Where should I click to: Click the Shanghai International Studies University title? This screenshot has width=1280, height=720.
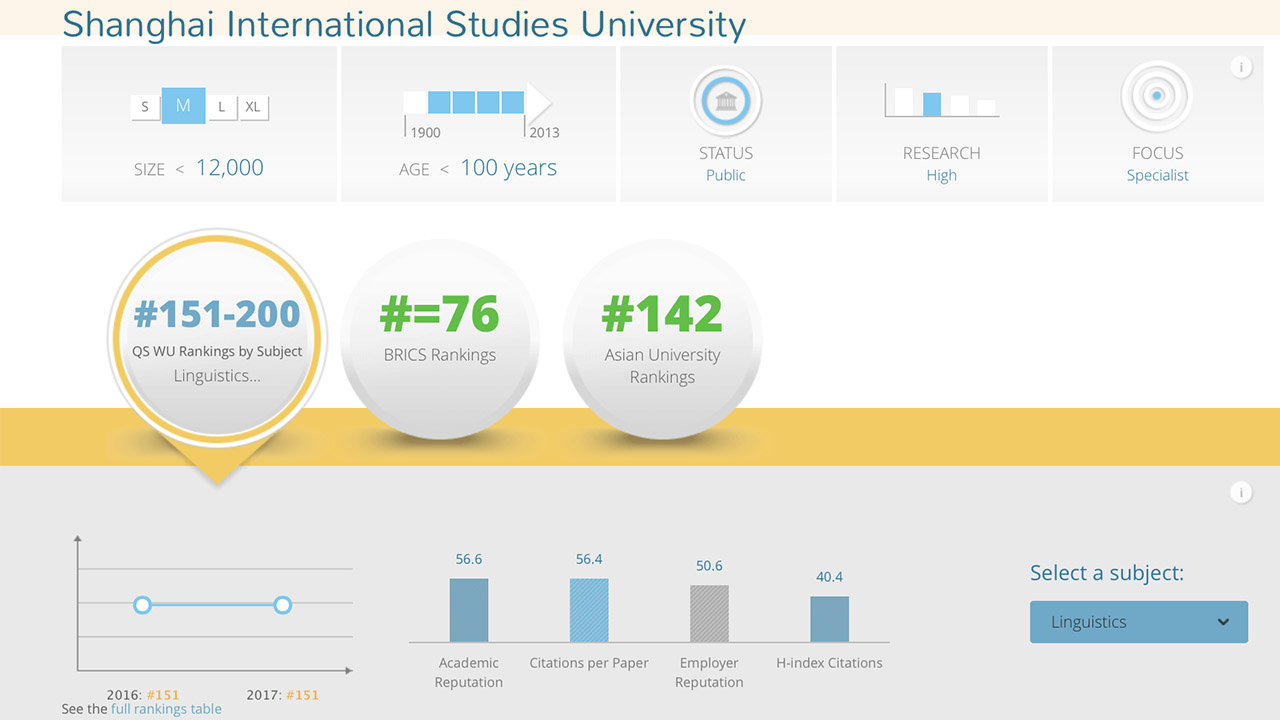click(x=404, y=24)
